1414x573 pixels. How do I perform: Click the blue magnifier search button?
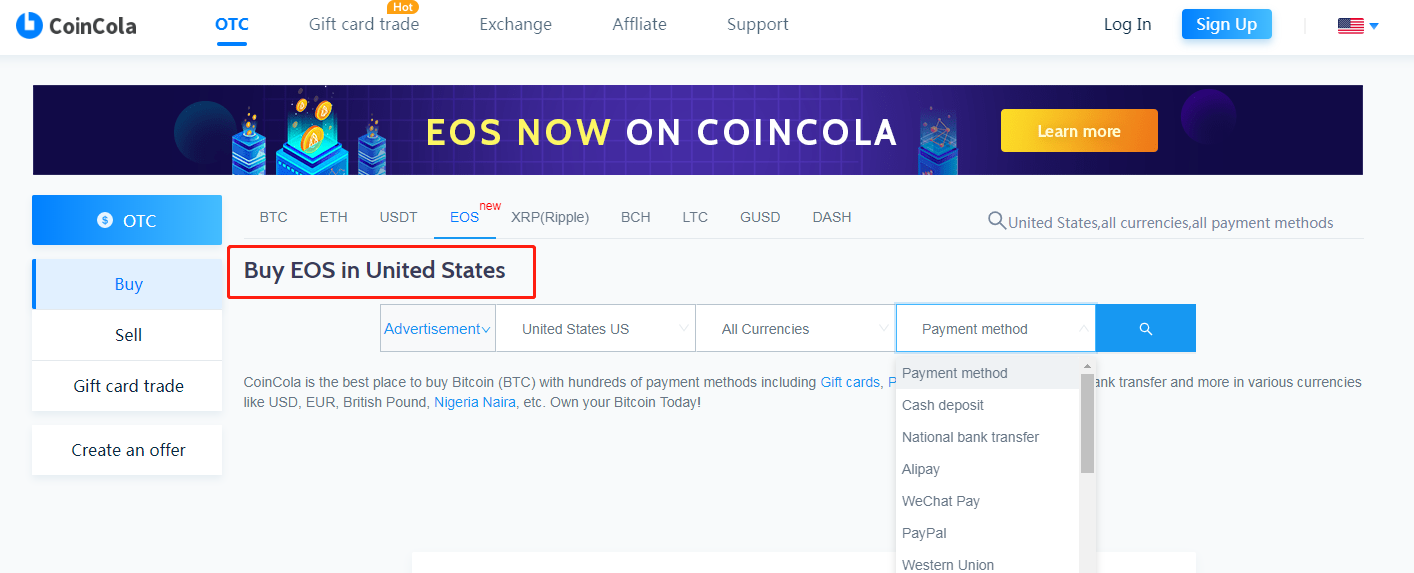click(1146, 328)
